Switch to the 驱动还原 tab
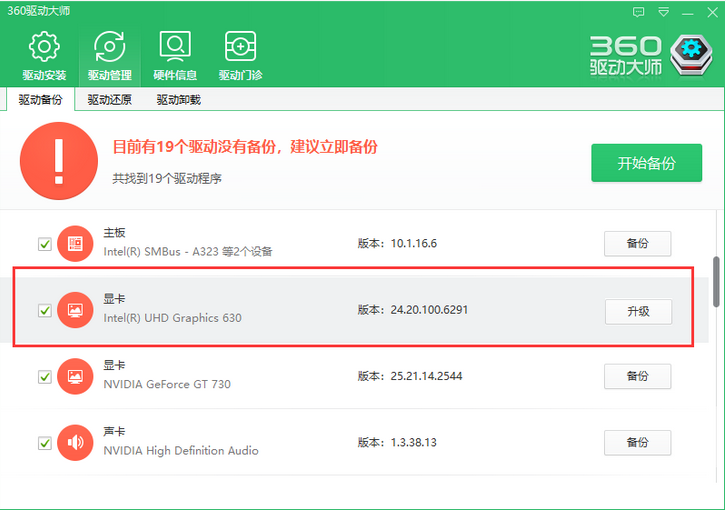 (109, 100)
